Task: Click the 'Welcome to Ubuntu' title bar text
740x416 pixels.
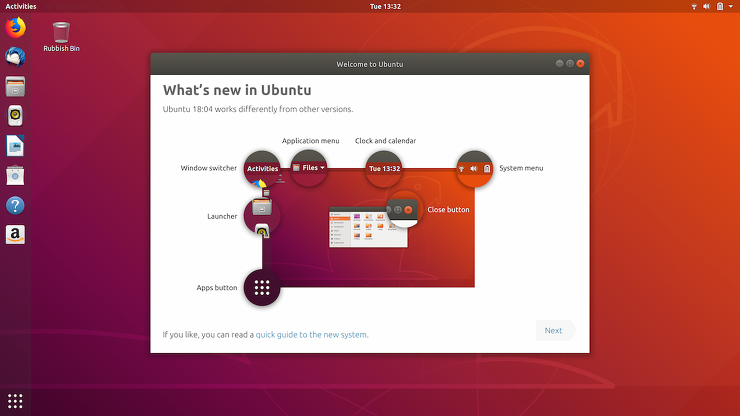Action: [370, 64]
